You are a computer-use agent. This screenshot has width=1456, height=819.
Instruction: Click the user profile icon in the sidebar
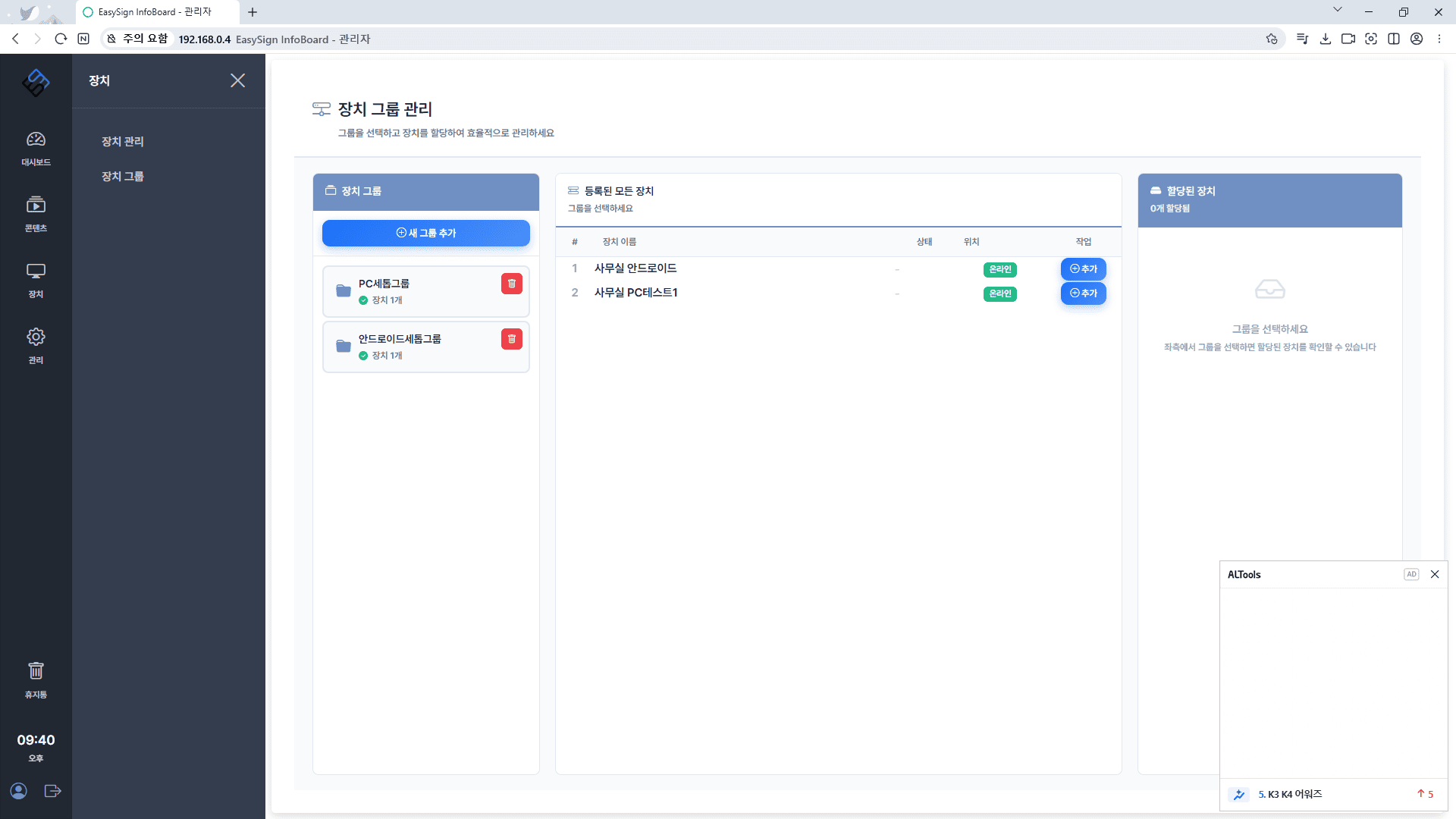(19, 791)
